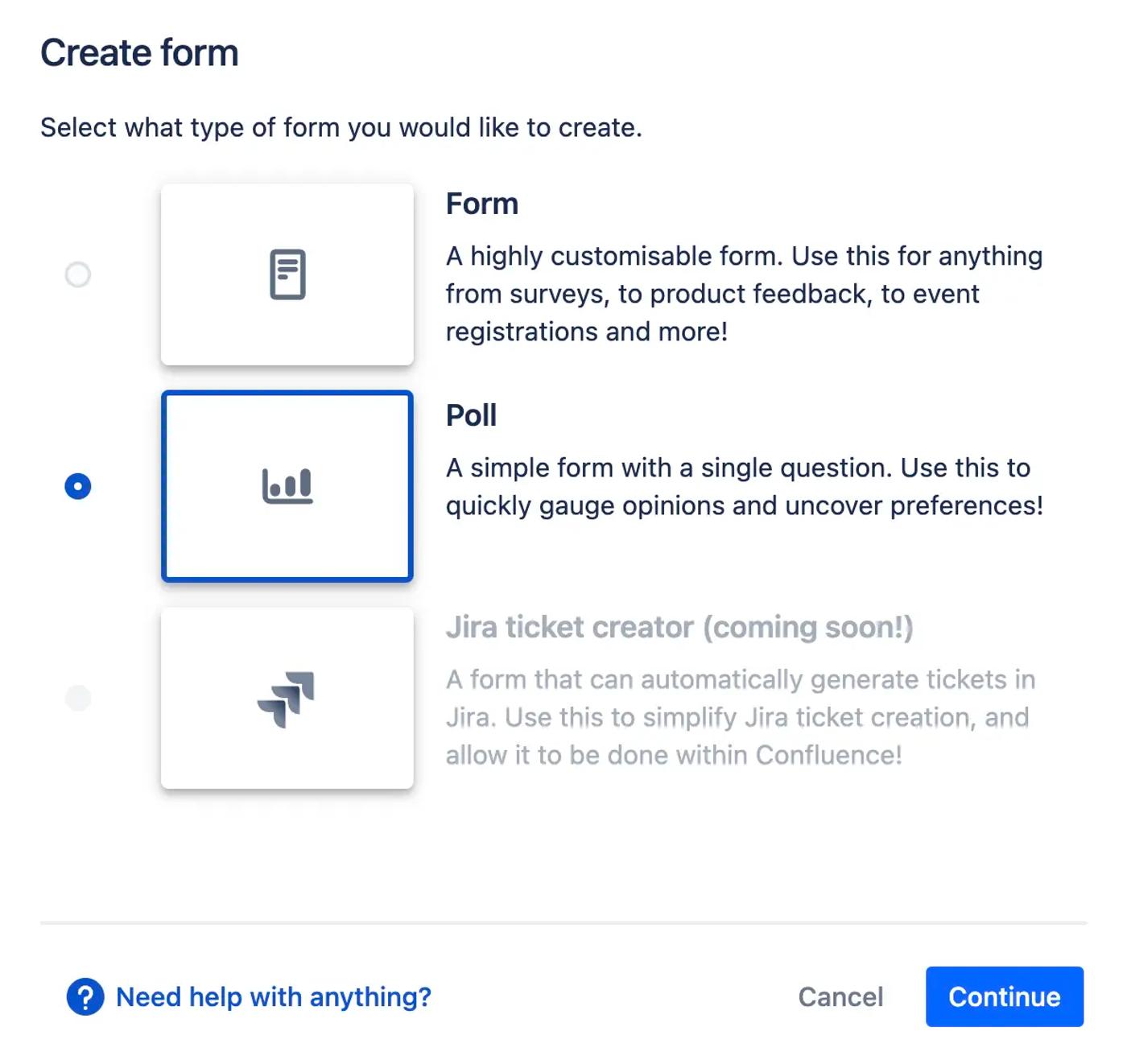Select the Poll radio button

78,486
